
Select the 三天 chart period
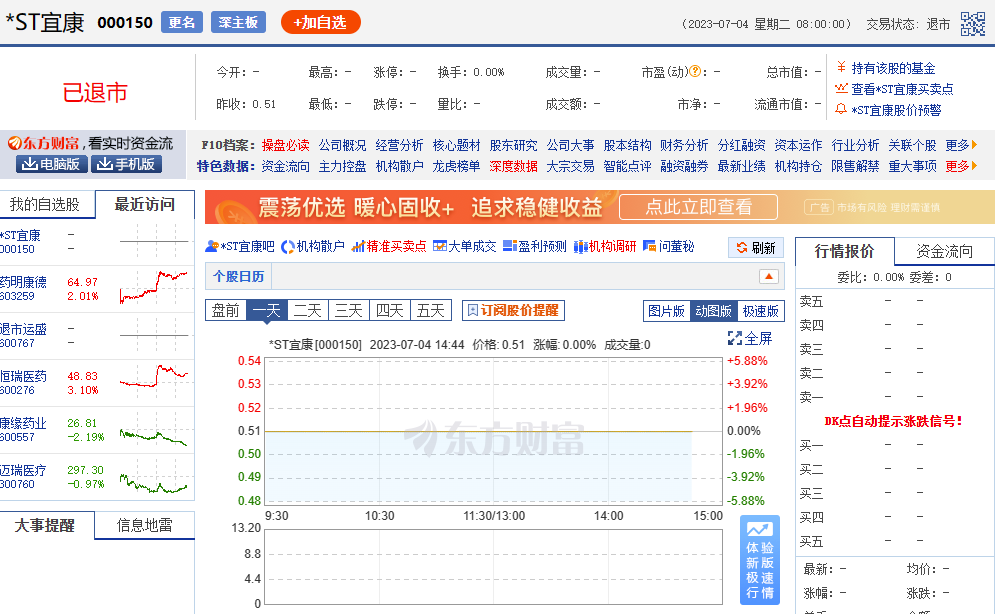click(348, 311)
